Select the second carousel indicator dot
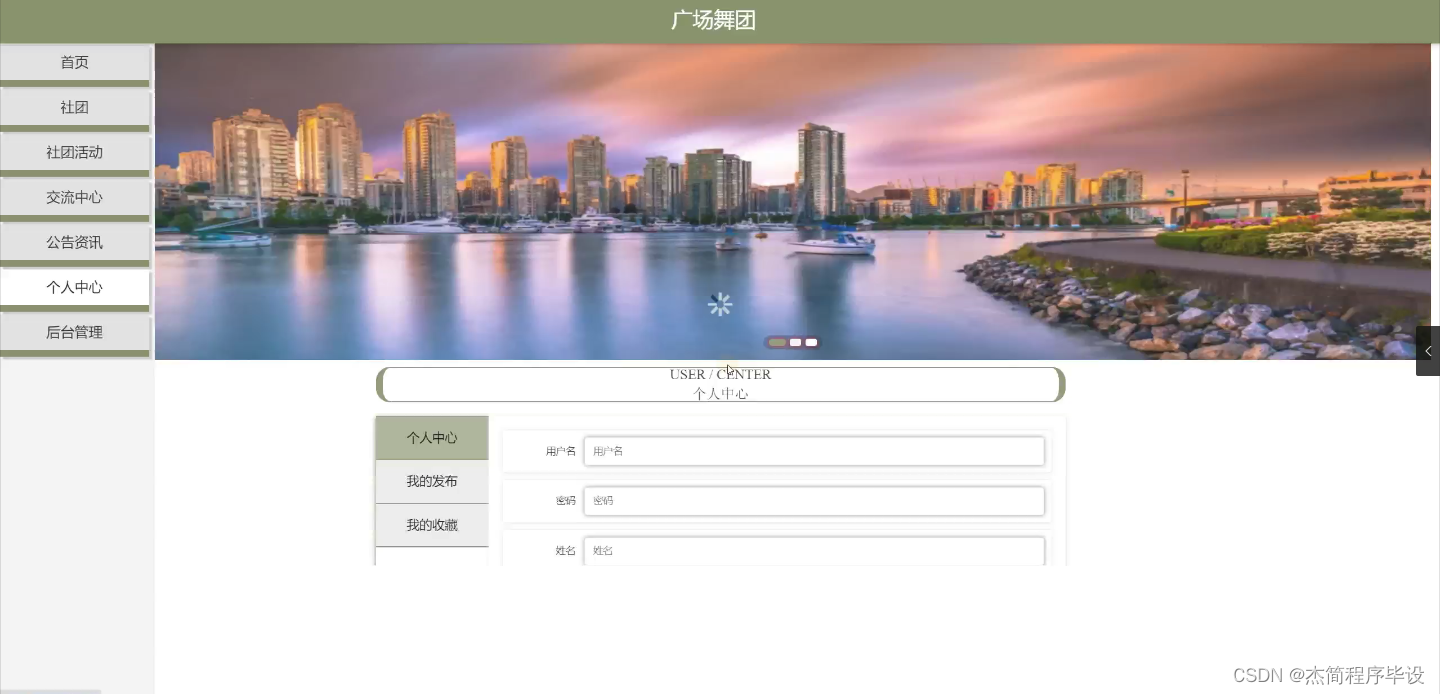The width and height of the screenshot is (1440, 694). 795,342
